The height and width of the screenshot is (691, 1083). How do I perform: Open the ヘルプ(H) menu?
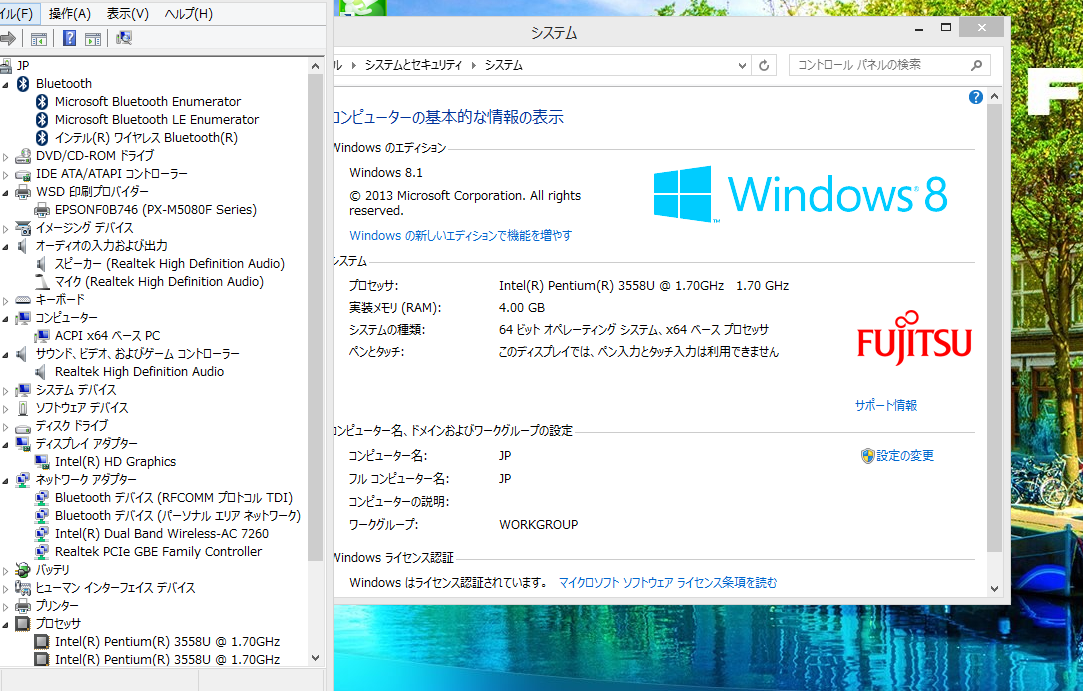coord(188,14)
